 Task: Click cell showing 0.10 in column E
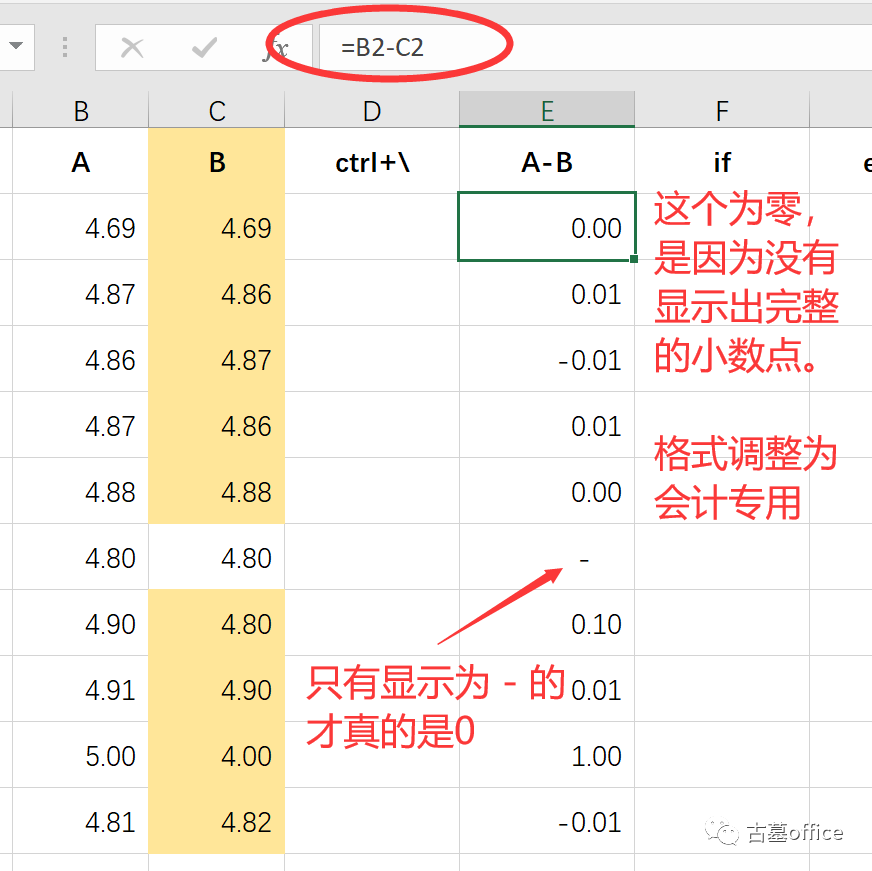coord(547,623)
